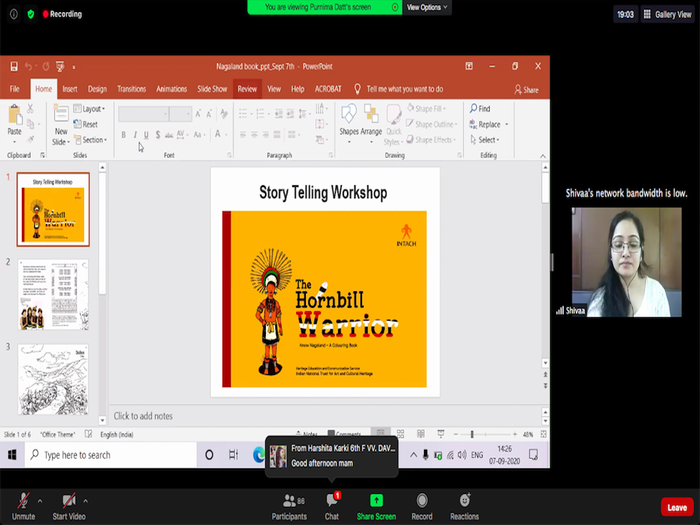Click Share Screen in Zoom

(x=376, y=507)
